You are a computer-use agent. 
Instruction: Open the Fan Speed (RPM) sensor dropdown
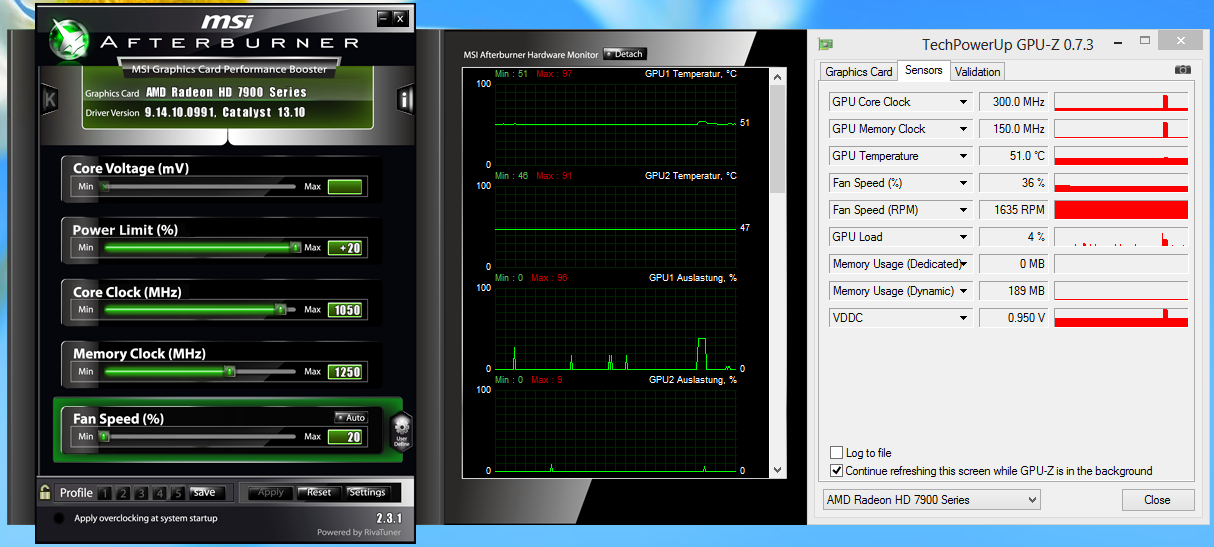pyautogui.click(x=964, y=210)
